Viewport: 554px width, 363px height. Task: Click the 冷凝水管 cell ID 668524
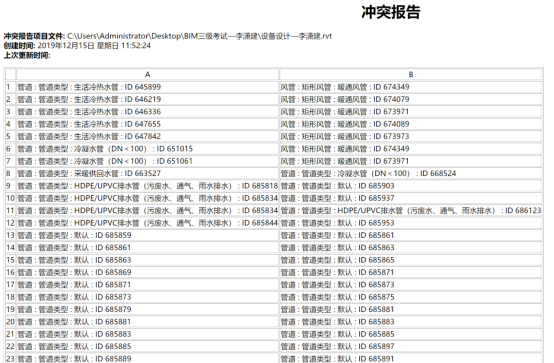click(x=411, y=174)
